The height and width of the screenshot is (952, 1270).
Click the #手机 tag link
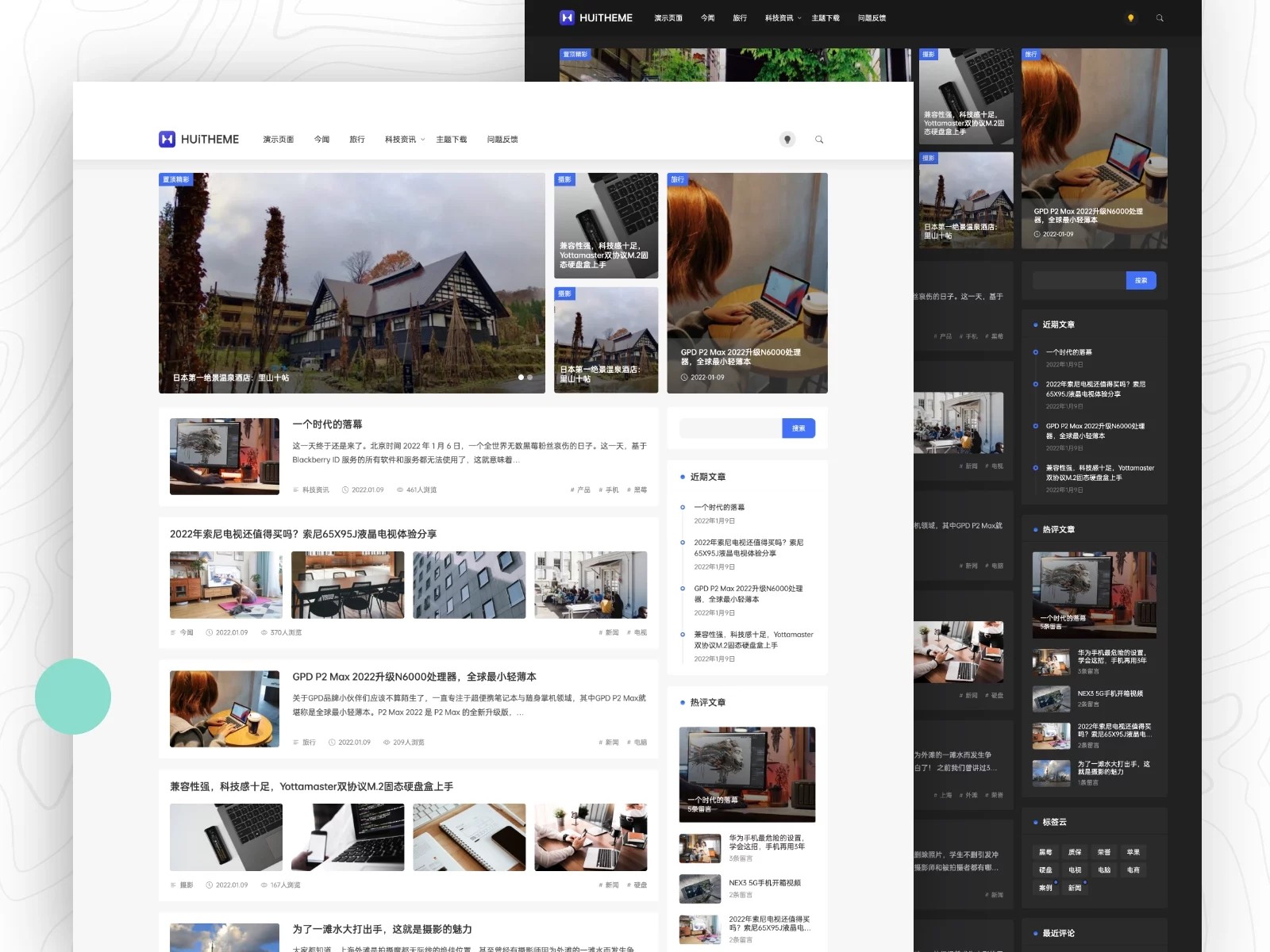coord(608,489)
